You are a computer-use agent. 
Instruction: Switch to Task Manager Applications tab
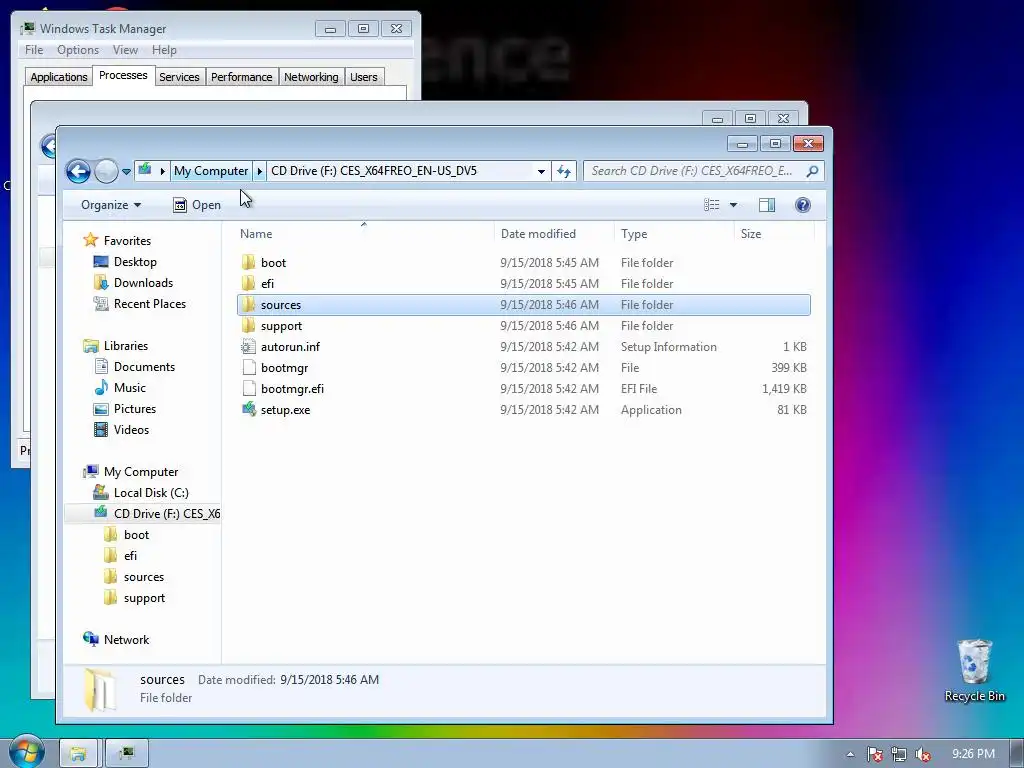(59, 77)
